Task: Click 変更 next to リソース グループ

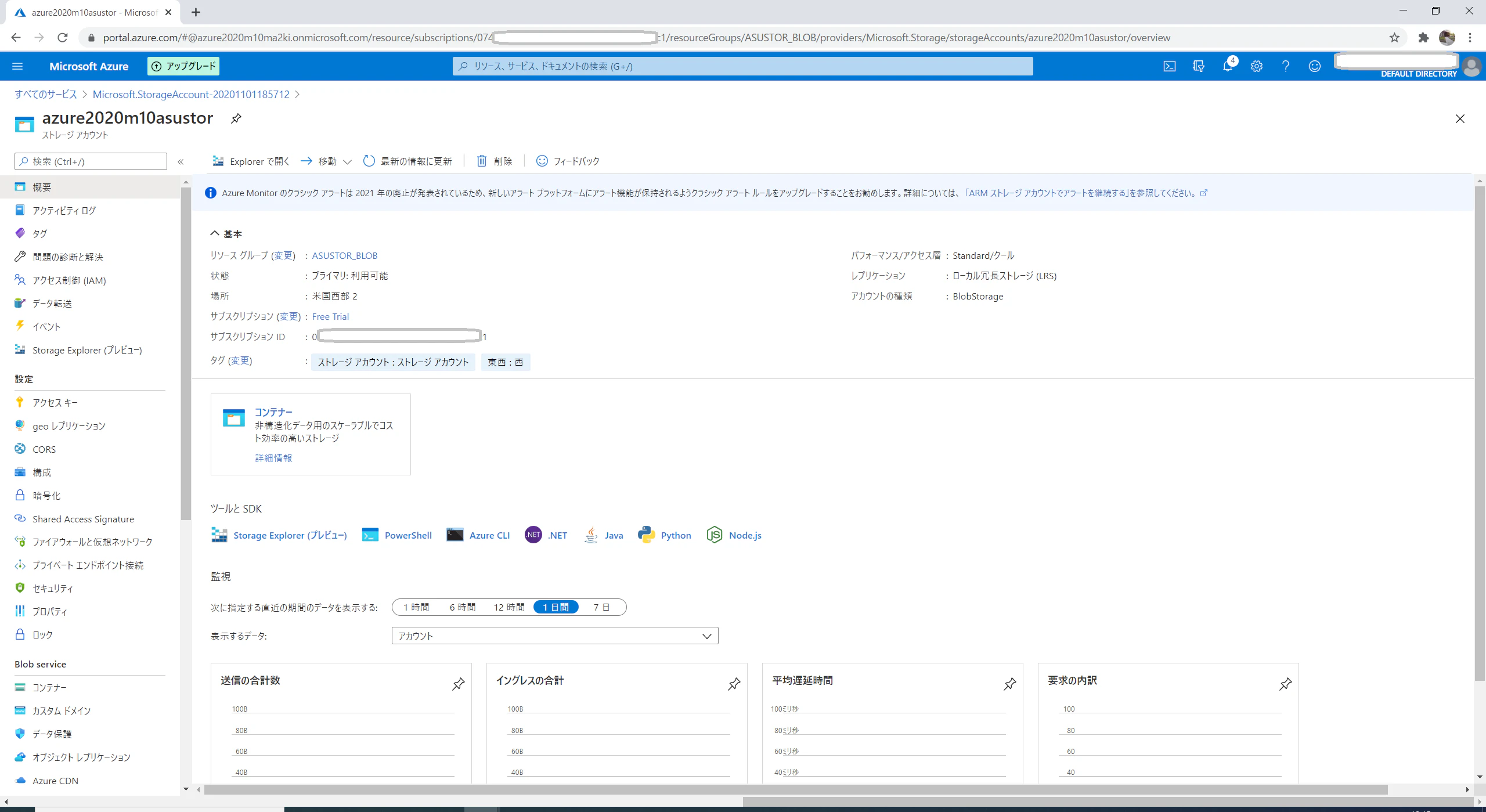Action: [283, 255]
